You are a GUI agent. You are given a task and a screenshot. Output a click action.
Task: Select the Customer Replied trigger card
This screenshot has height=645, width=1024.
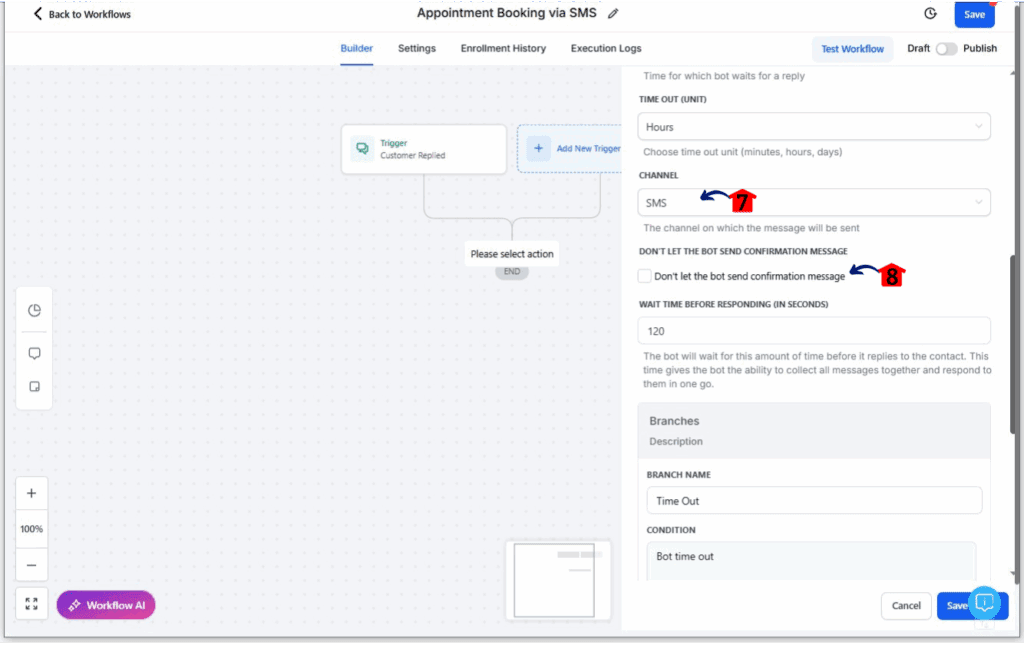point(424,149)
